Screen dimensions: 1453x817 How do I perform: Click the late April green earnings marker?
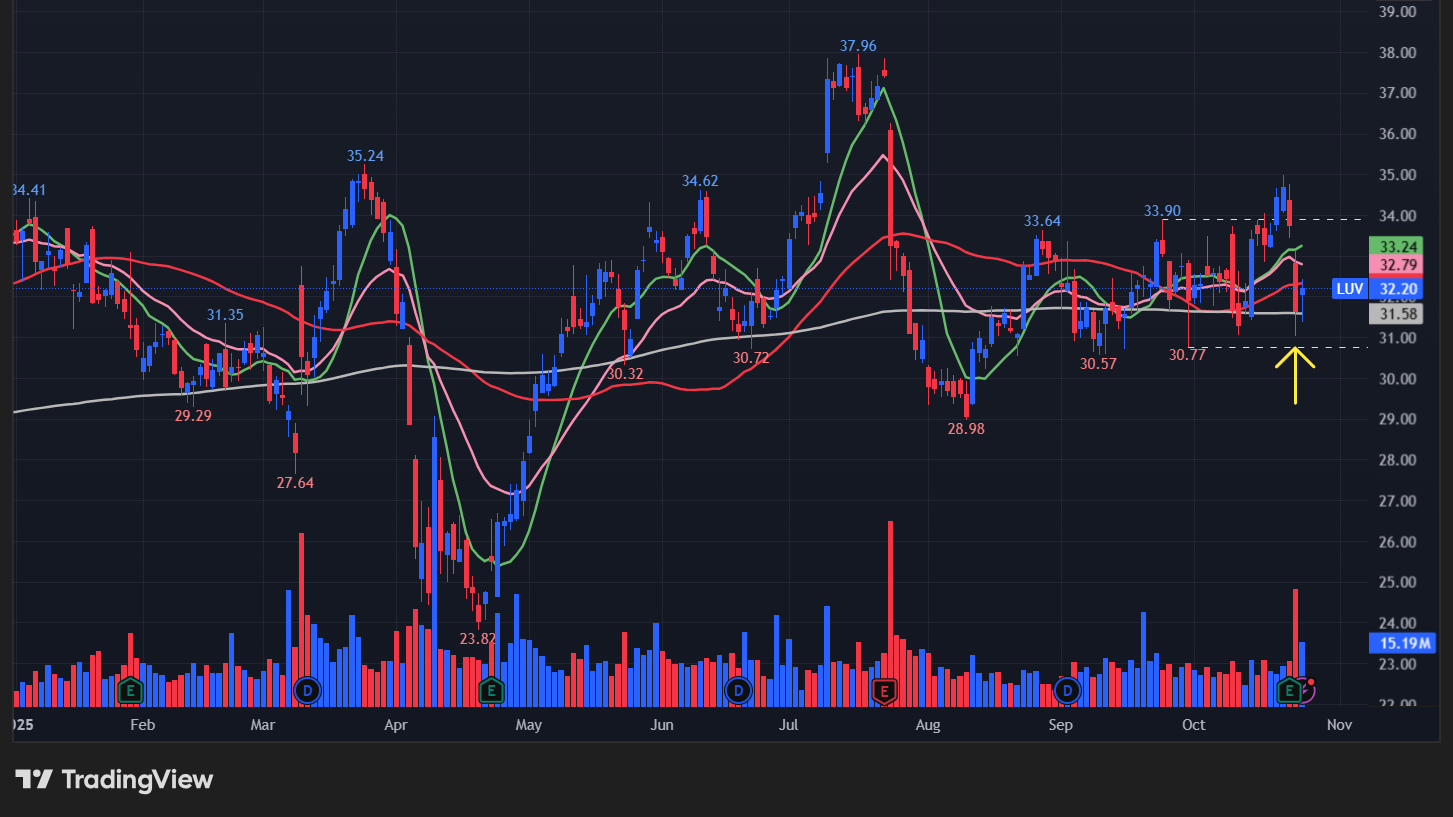click(491, 690)
